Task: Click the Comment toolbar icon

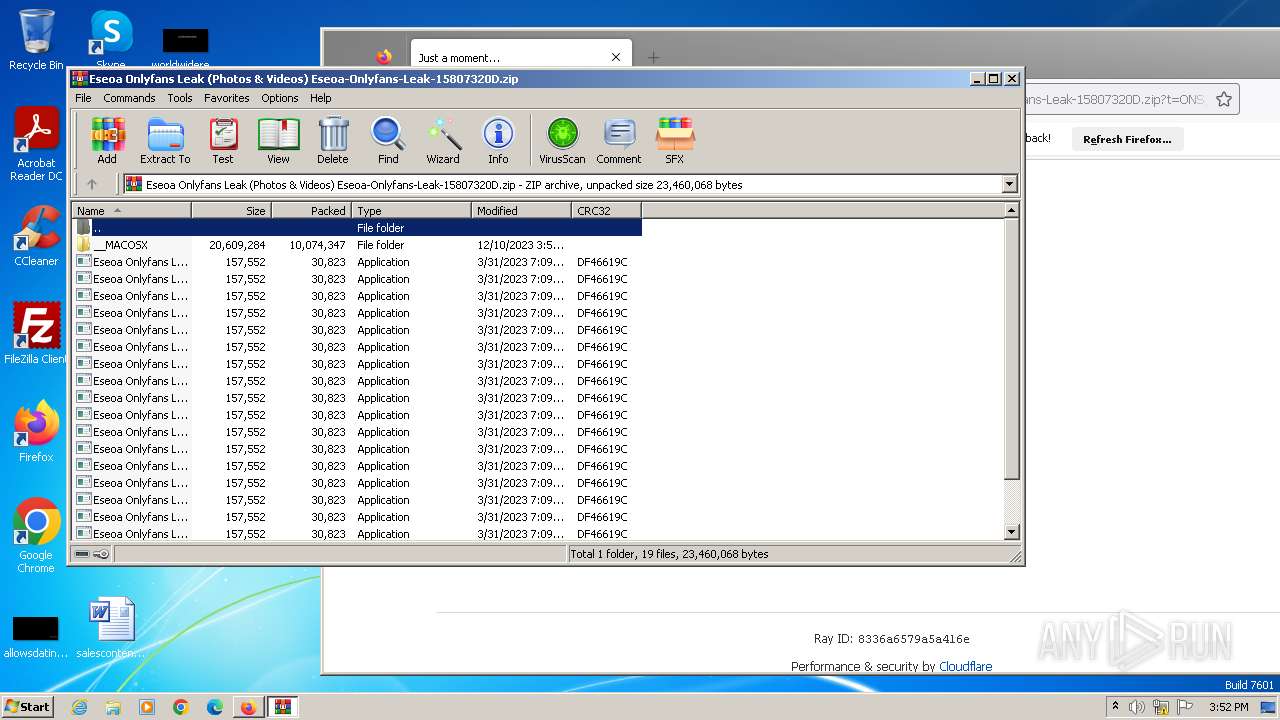Action: tap(619, 140)
